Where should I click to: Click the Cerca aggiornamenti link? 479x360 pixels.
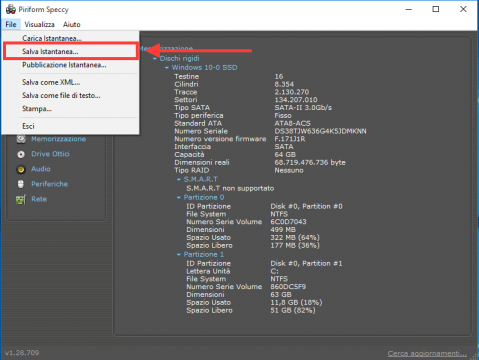(x=427, y=353)
